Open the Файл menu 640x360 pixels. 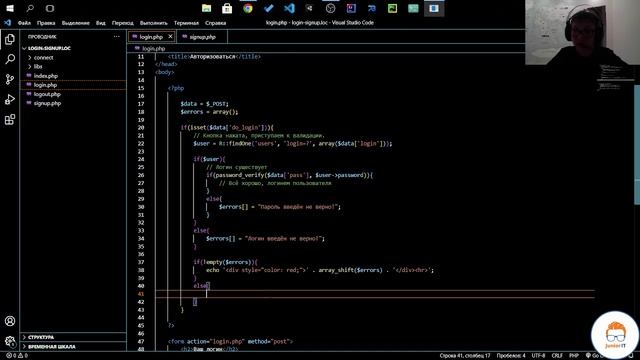pos(24,23)
